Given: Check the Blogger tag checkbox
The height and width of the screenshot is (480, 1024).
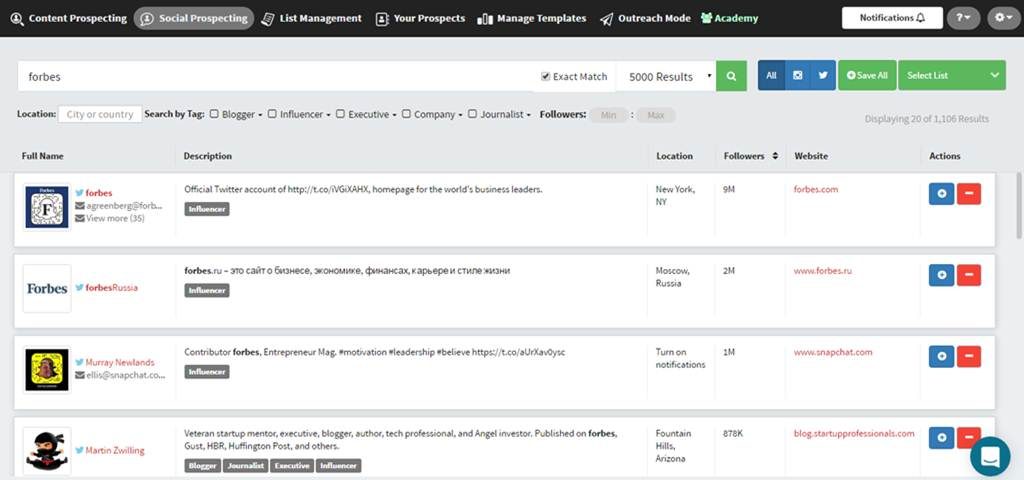Looking at the screenshot, I should (214, 114).
